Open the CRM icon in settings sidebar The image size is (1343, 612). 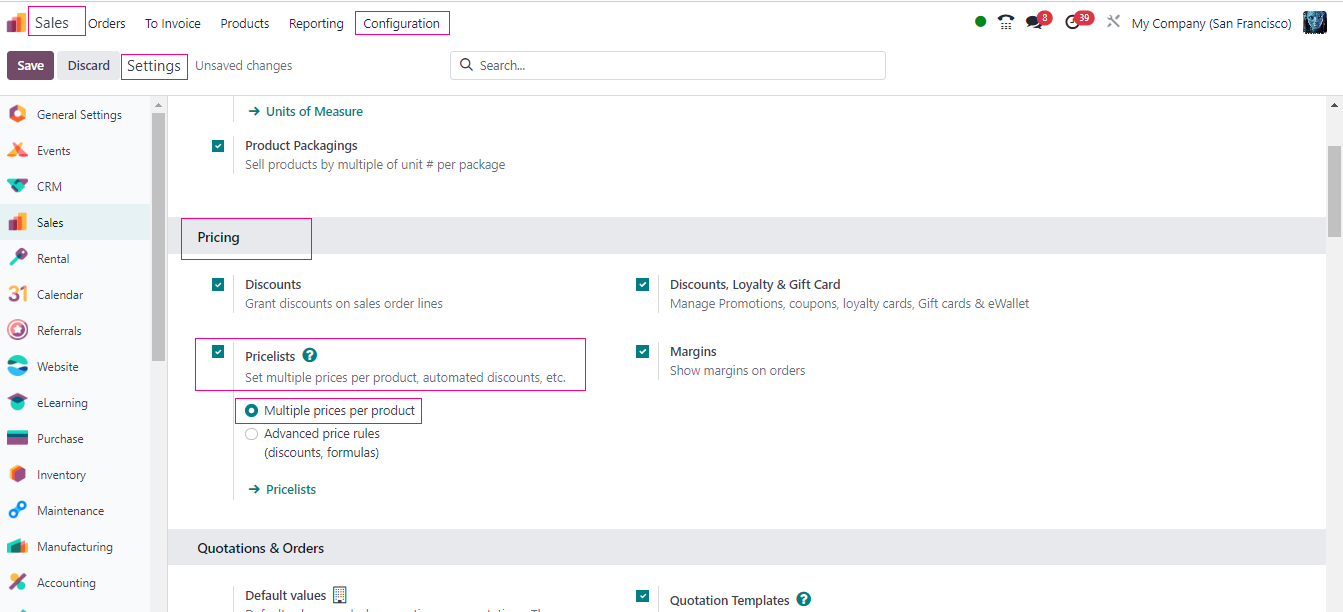17,187
